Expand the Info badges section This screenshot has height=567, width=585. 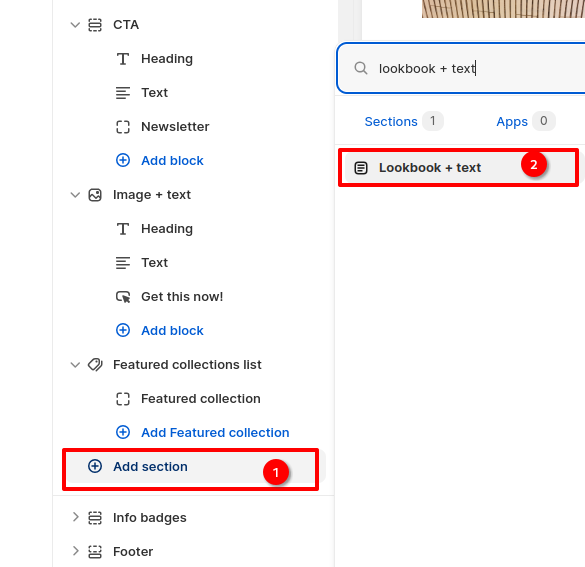[75, 517]
